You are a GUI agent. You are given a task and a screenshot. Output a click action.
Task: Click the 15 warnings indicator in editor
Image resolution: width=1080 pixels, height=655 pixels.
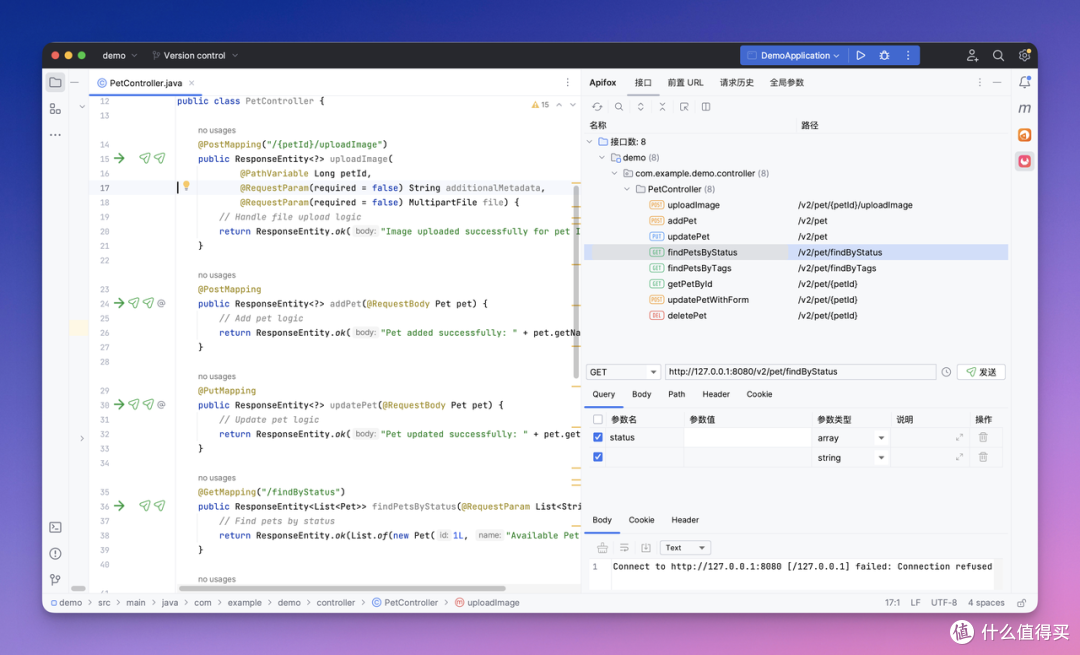[x=541, y=105]
